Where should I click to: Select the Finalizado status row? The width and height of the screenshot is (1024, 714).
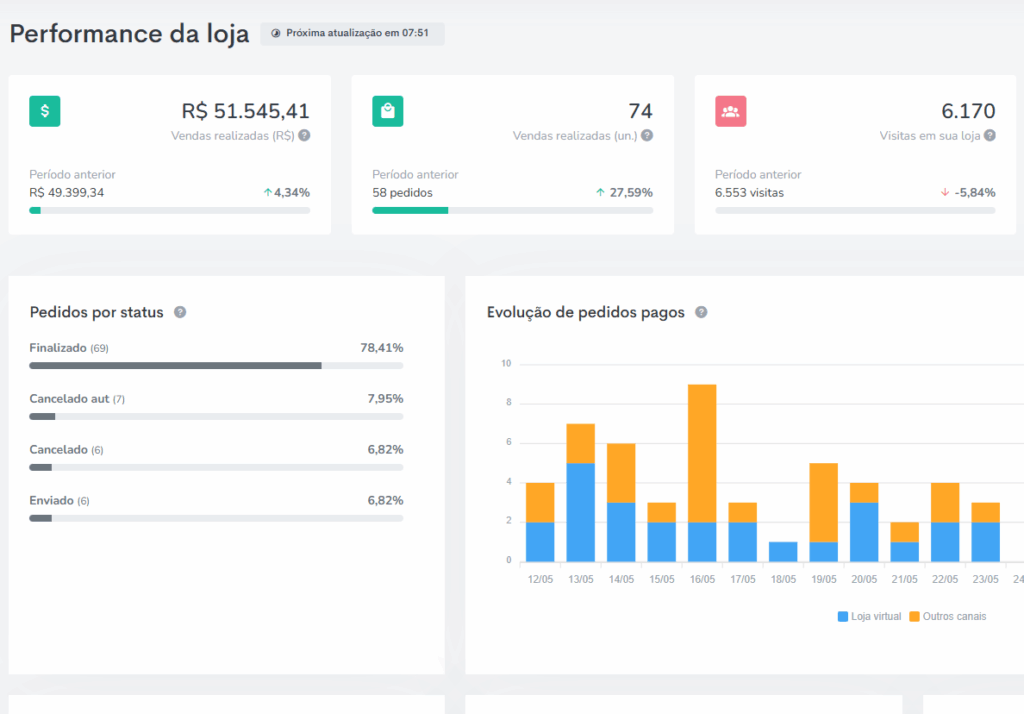pyautogui.click(x=216, y=348)
